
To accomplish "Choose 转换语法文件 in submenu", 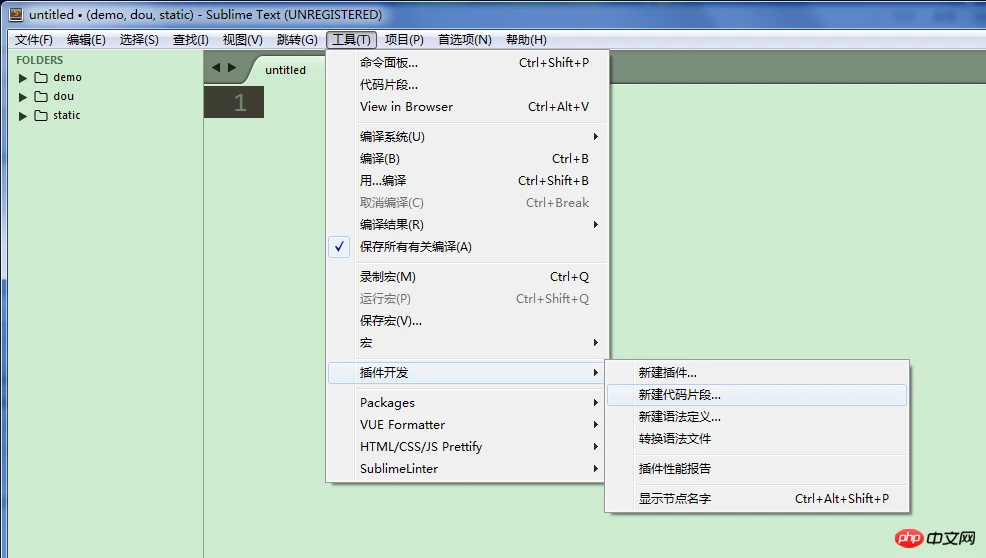I will tap(757, 438).
